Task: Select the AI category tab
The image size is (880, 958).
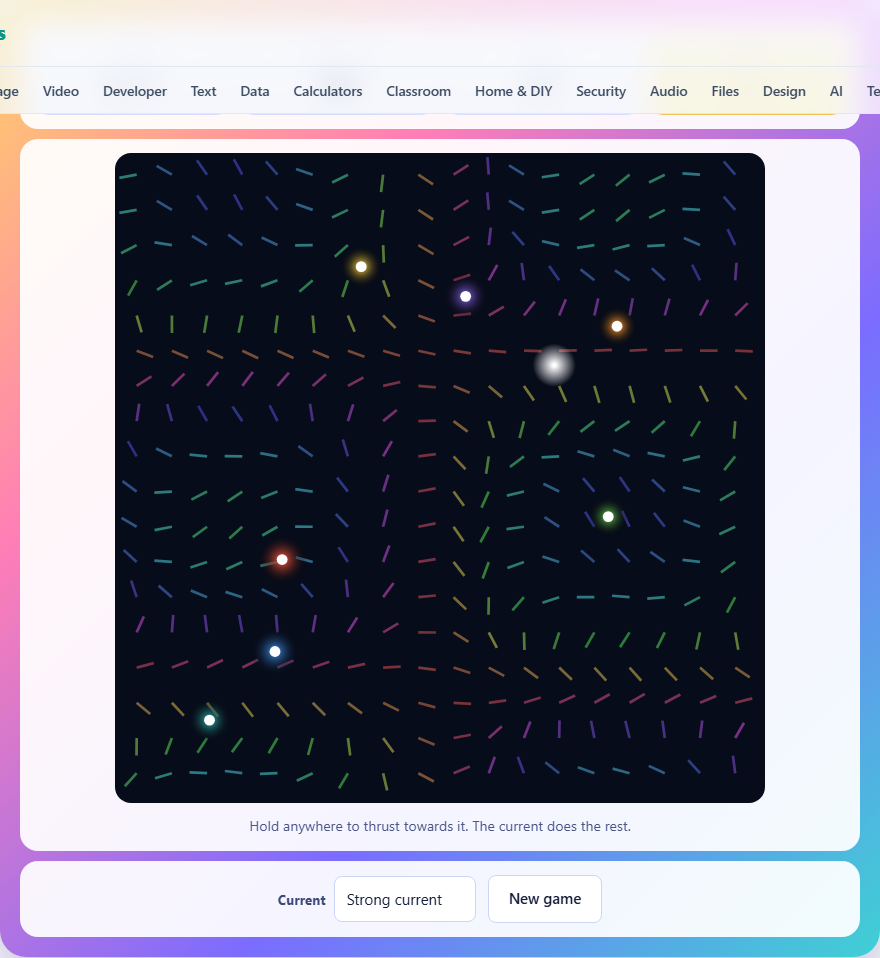Action: coord(836,91)
